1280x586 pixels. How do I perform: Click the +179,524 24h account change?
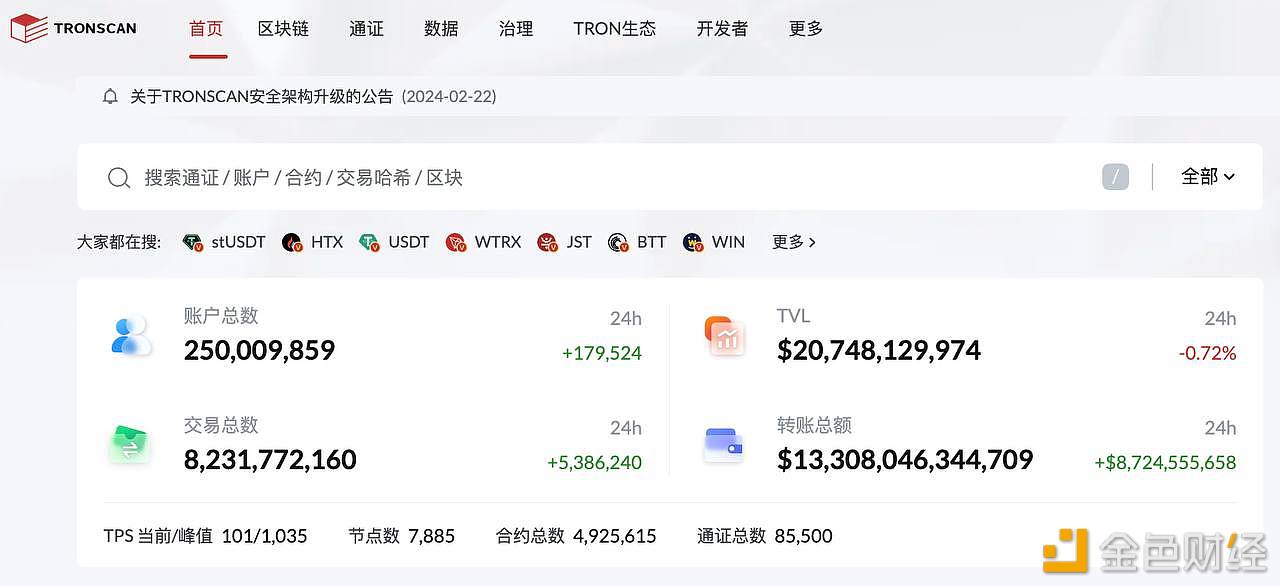[x=602, y=353]
